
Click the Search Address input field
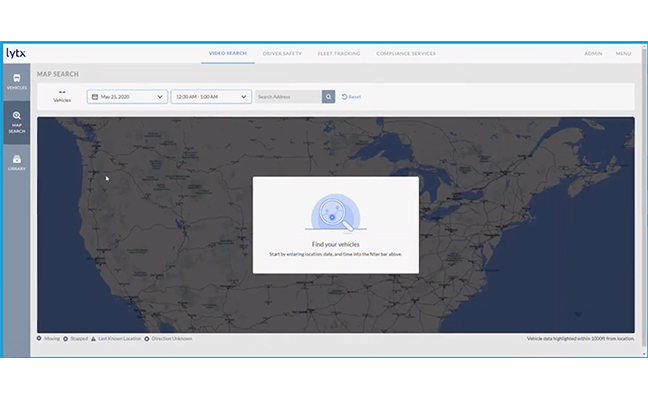(287, 97)
